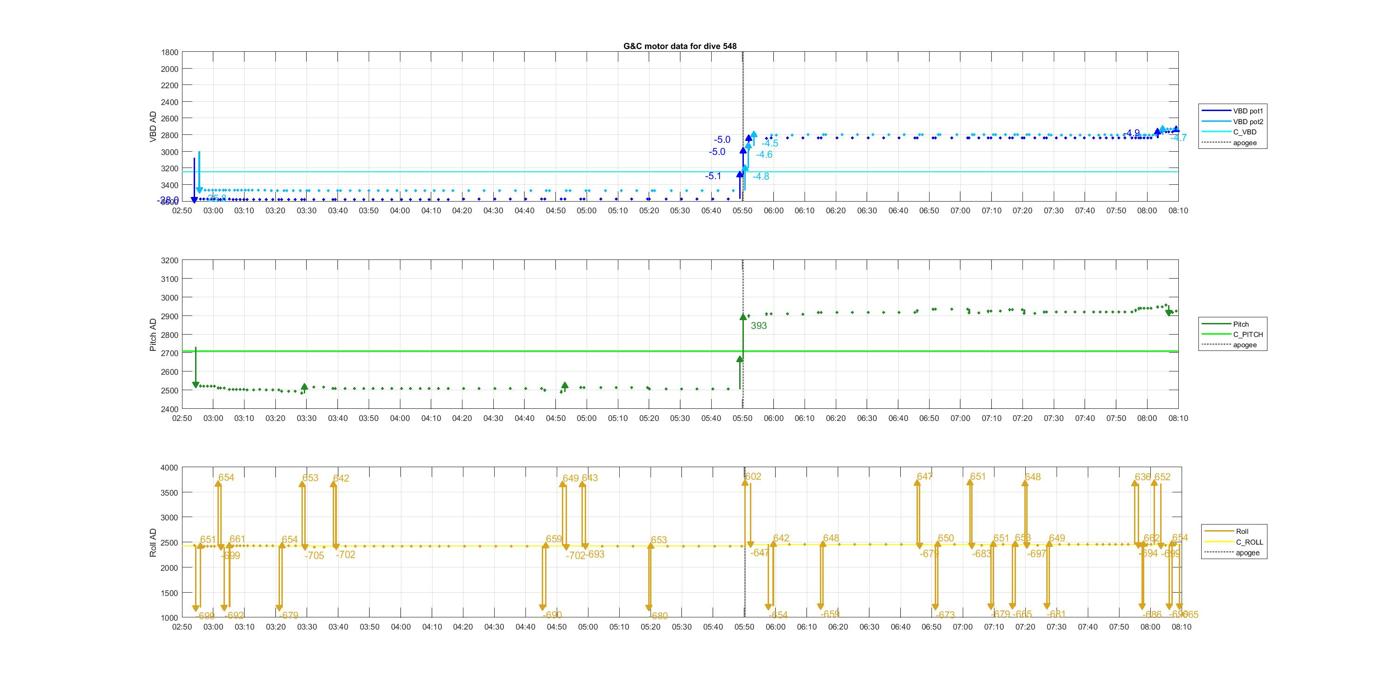Click the '-705' roll data label
The image size is (1400, 693).
click(x=315, y=556)
